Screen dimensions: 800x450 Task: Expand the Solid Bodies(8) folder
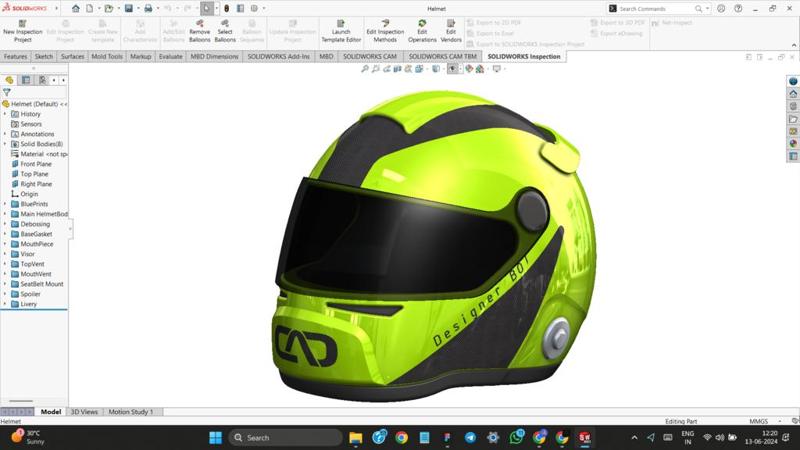pos(5,144)
